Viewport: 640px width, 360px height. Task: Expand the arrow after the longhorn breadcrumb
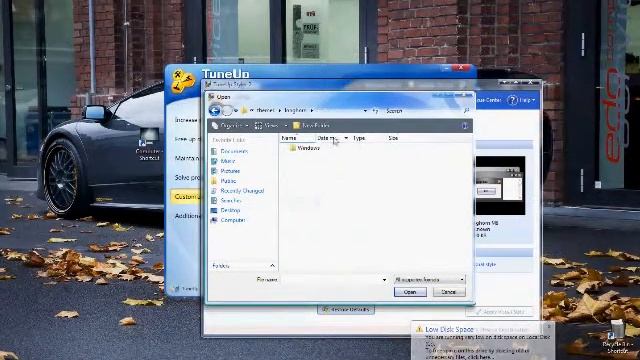(x=312, y=111)
